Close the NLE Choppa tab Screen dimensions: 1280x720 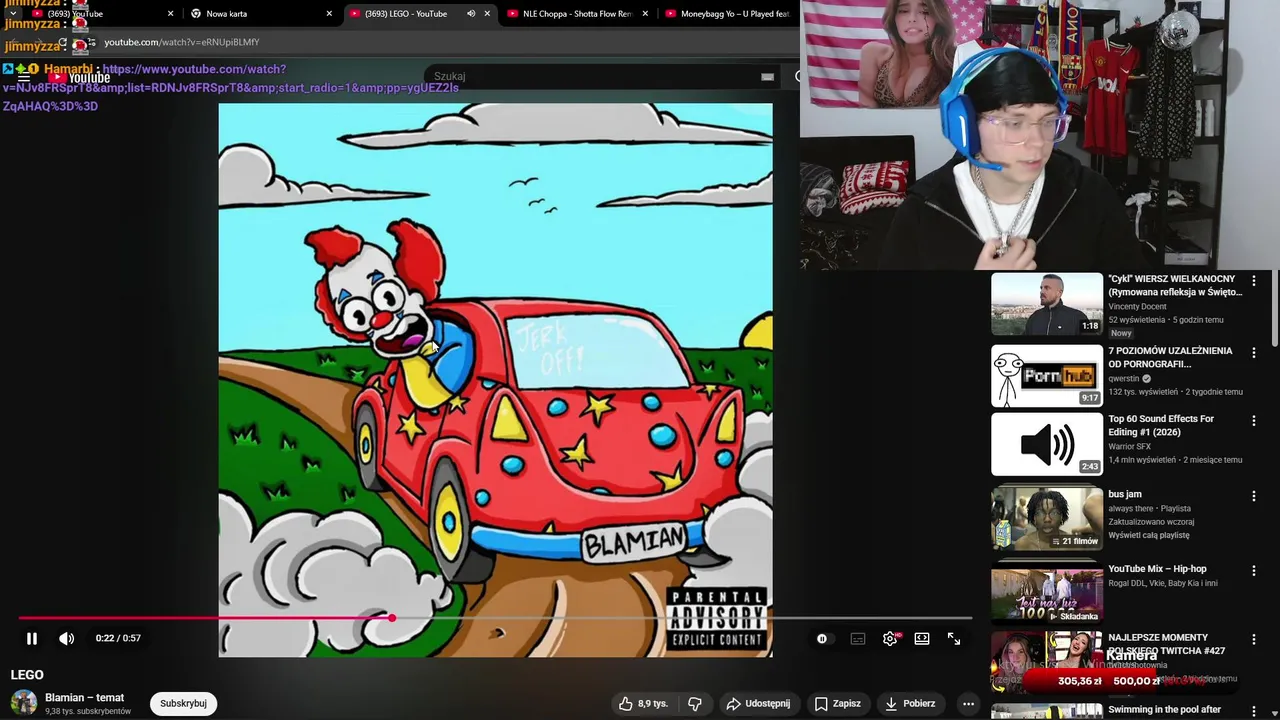(x=645, y=14)
